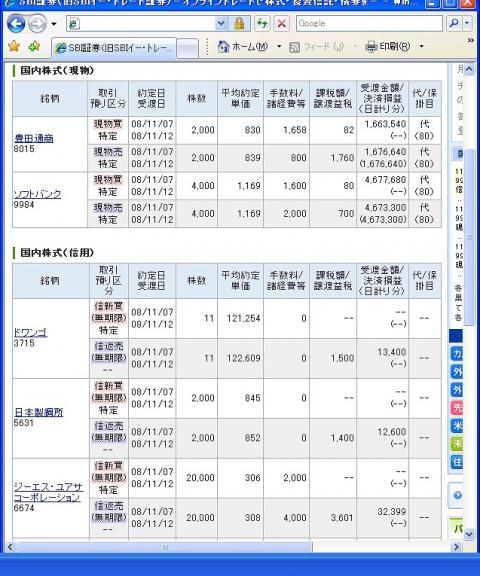Click the green 米 sidebar icon

(456, 444)
